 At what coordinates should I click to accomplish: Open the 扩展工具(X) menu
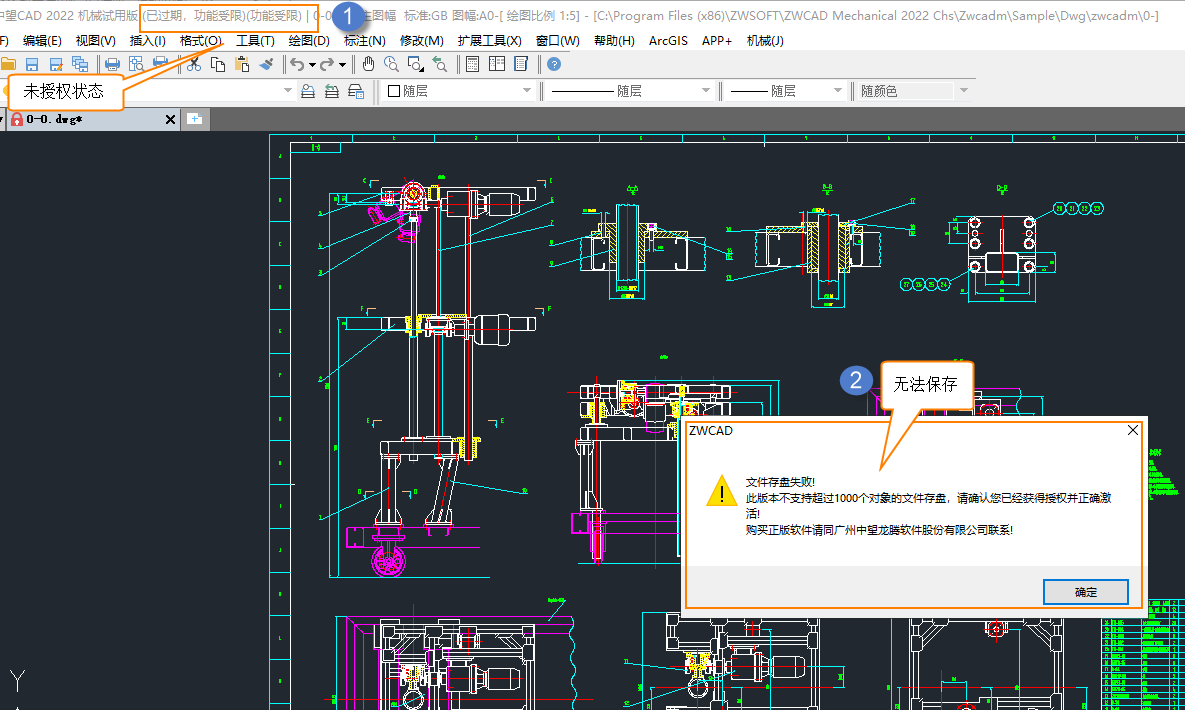click(x=490, y=41)
